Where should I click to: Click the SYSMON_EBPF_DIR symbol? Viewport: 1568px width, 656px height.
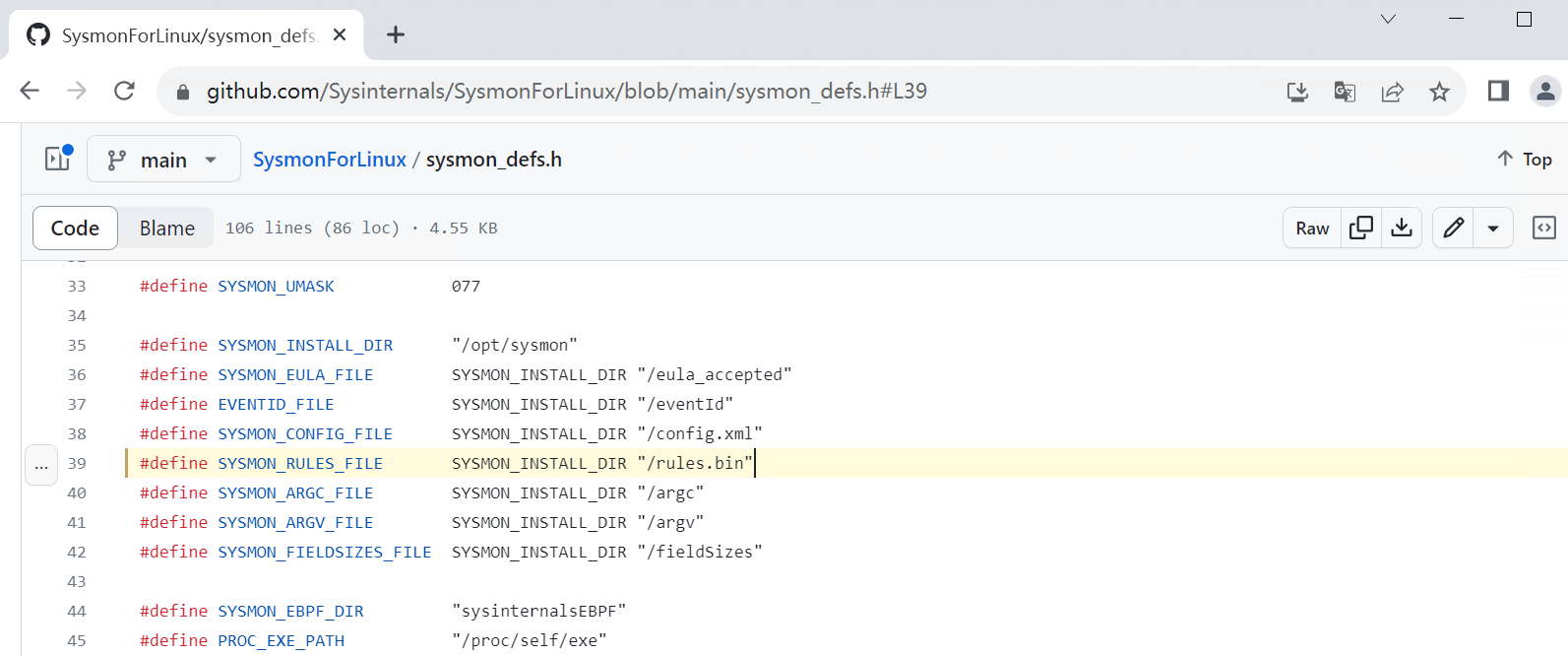290,612
